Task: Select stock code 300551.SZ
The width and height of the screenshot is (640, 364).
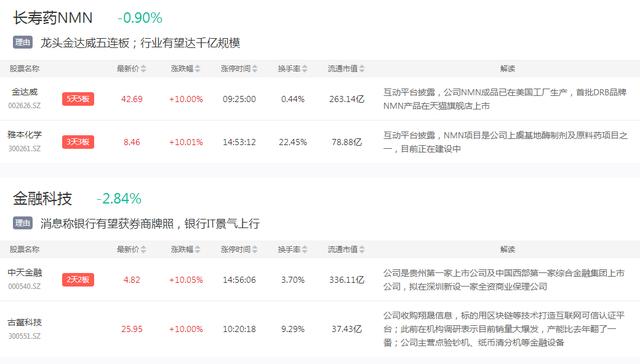Action: (24, 336)
